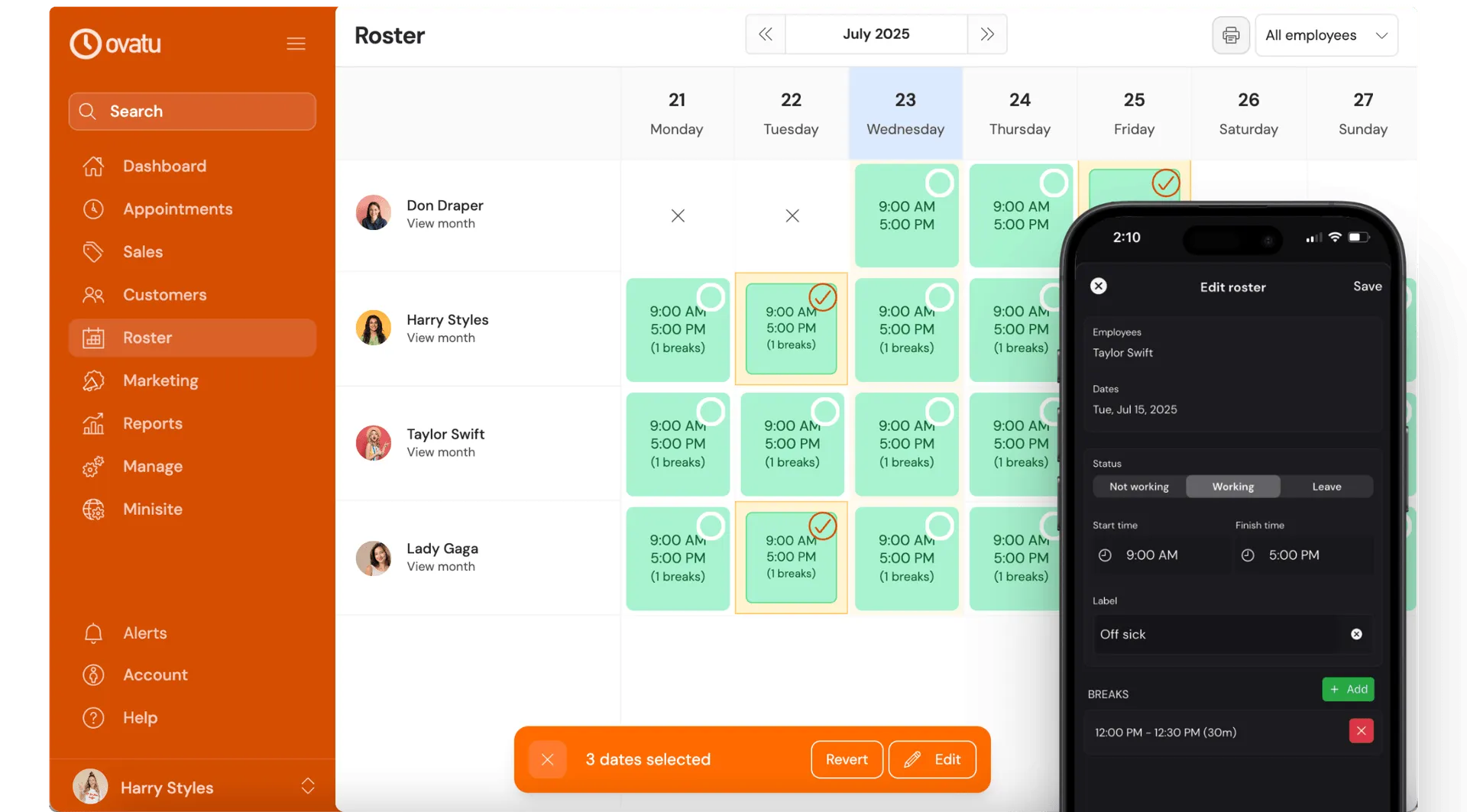Open Account from the sidebar menu
1467x812 pixels.
point(93,675)
